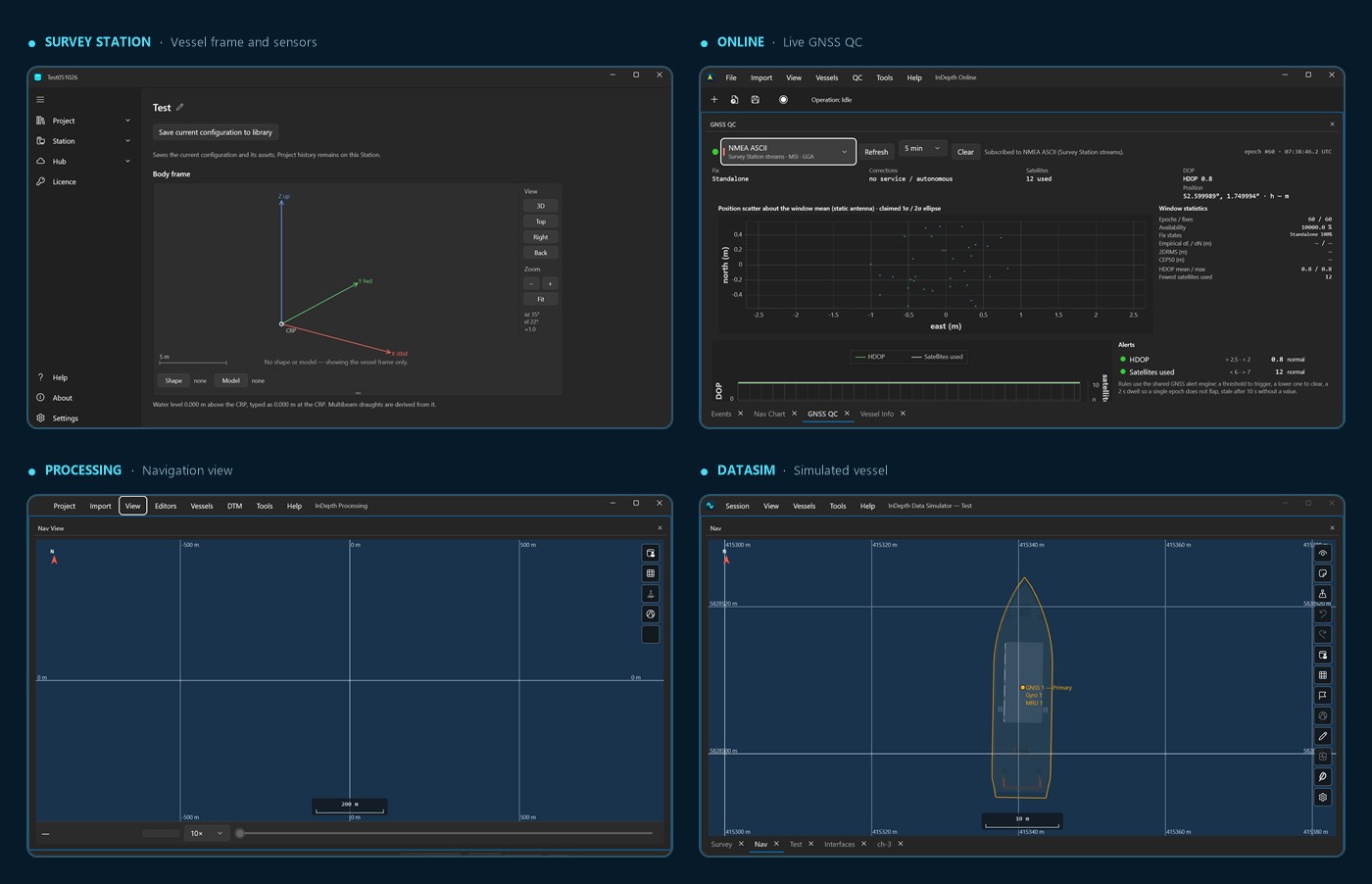
Task: Click the grid icon in DataSim Nav toolbar
Action: click(1323, 675)
